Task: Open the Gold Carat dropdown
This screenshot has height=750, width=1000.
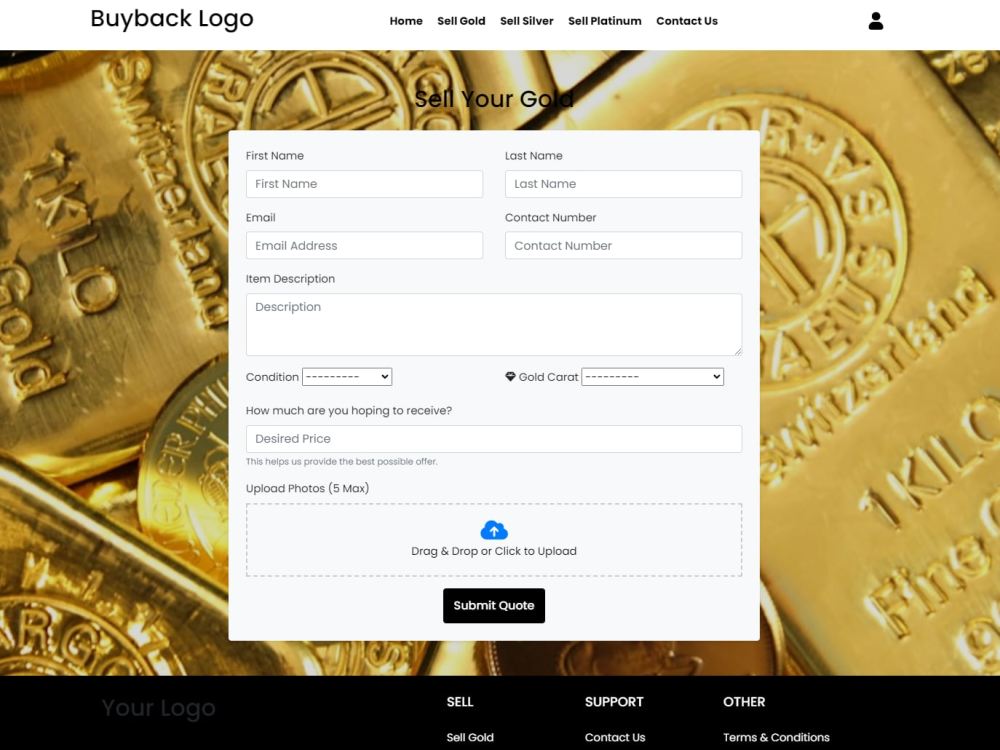Action: point(652,377)
